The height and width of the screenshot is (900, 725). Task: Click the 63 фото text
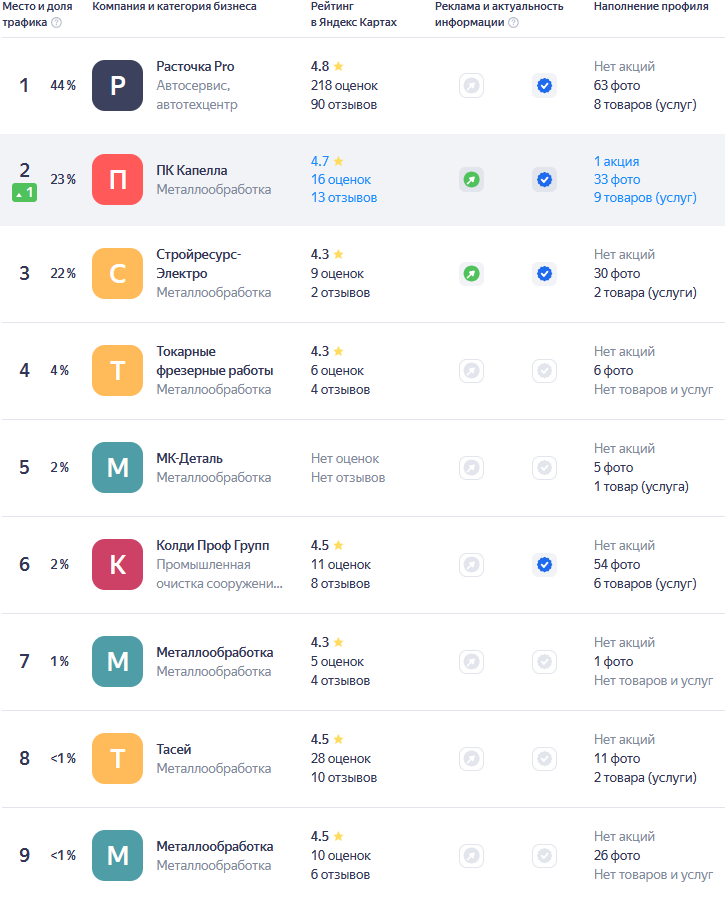click(x=617, y=86)
